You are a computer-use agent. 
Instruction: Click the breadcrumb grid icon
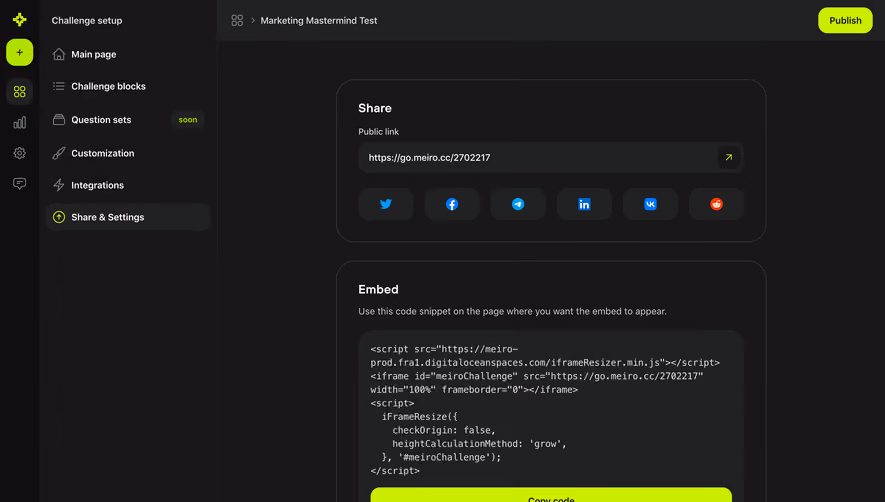(237, 20)
